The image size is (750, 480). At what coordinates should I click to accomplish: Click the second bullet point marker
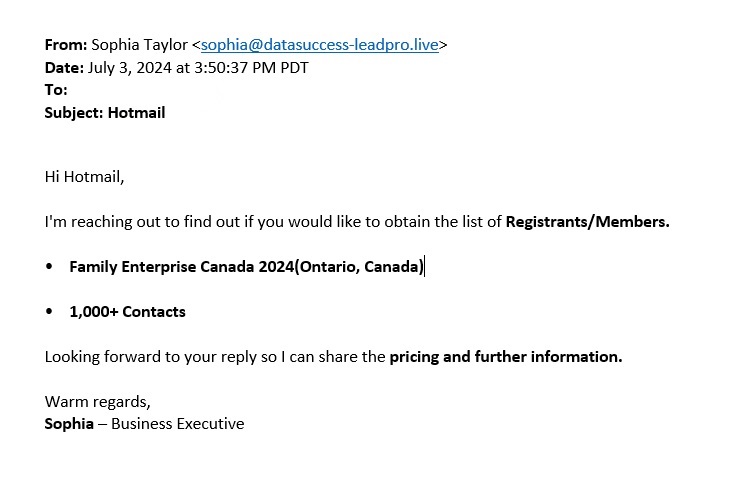click(49, 311)
